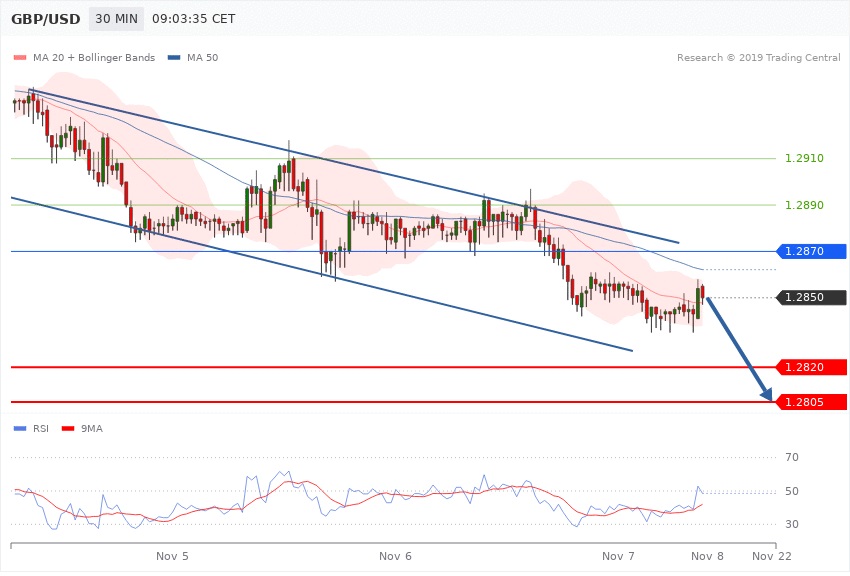
Task: Select the Nov 6 date label
Action: (395, 555)
